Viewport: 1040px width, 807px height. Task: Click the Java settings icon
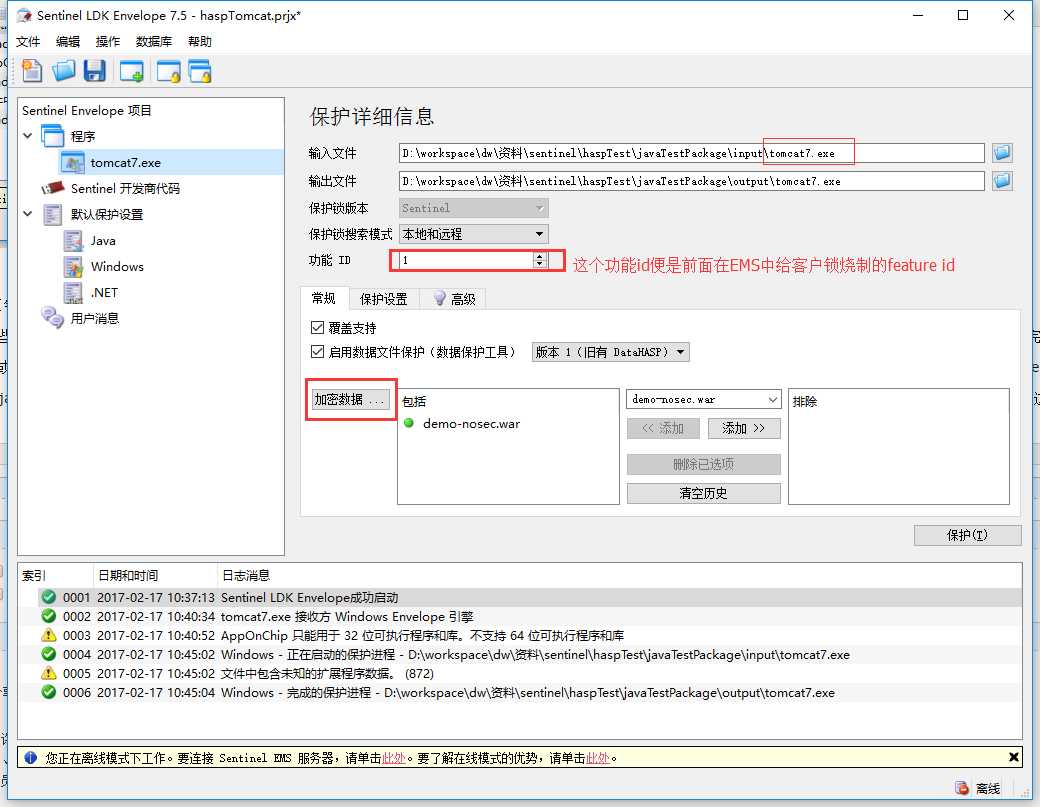pyautogui.click(x=73, y=241)
